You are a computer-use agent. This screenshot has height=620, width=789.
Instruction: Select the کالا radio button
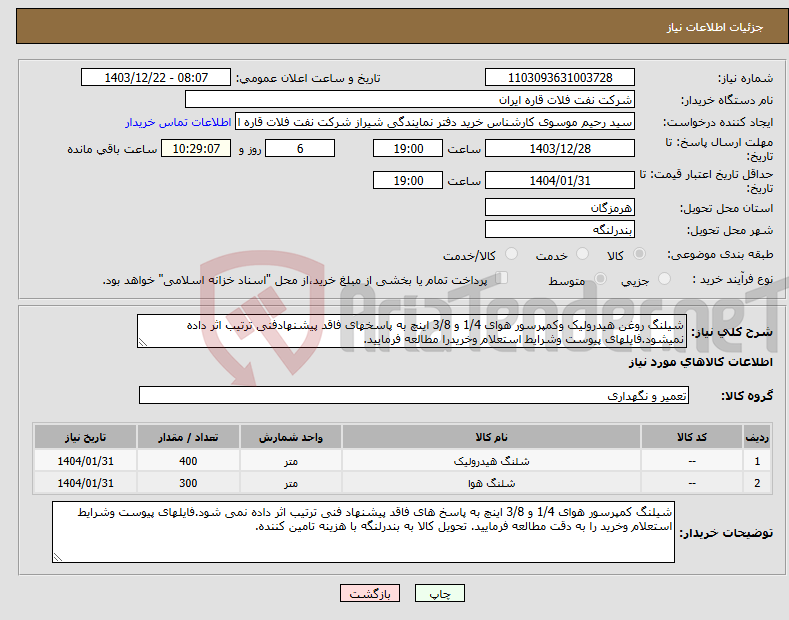(x=639, y=254)
